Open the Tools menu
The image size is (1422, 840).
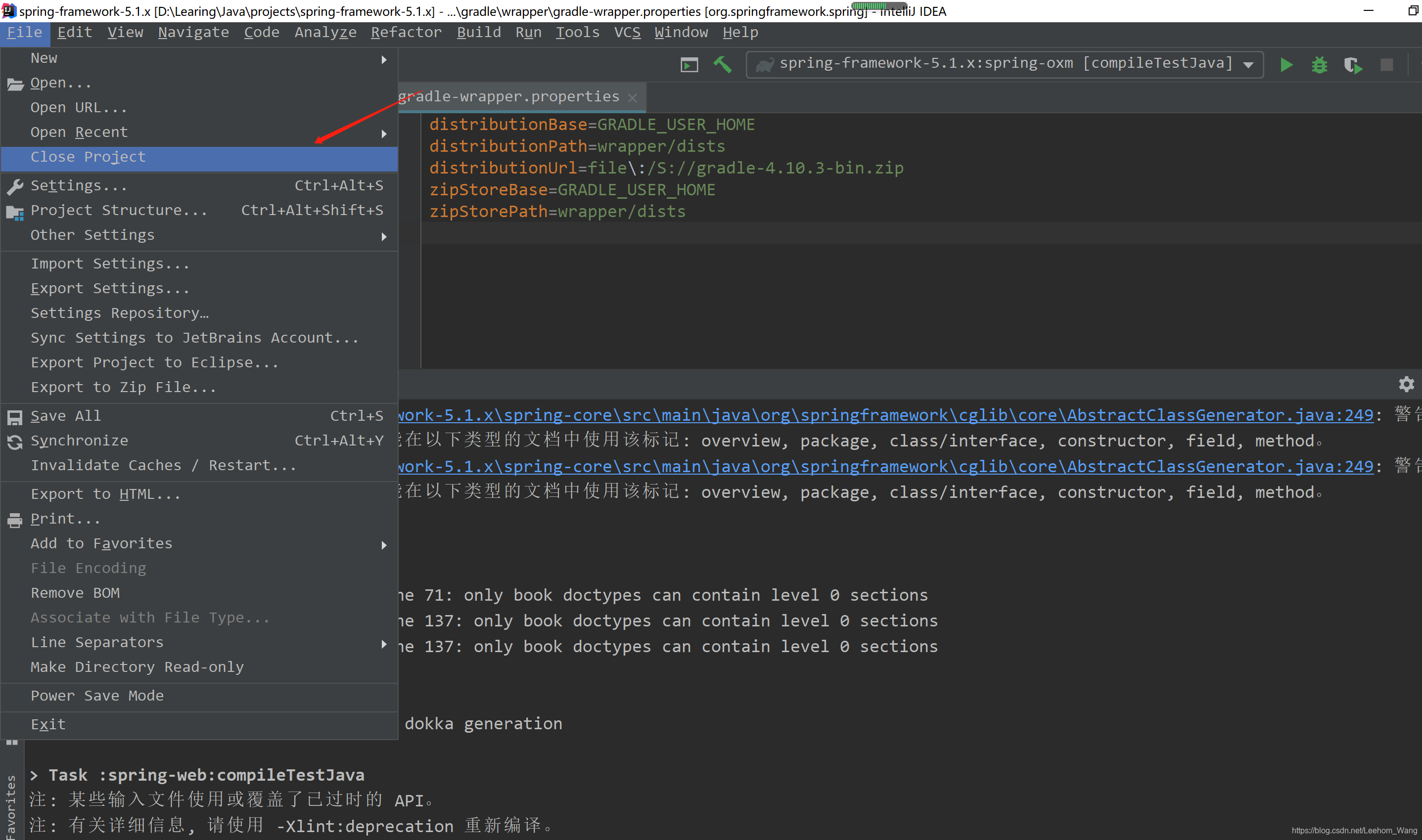(x=577, y=33)
